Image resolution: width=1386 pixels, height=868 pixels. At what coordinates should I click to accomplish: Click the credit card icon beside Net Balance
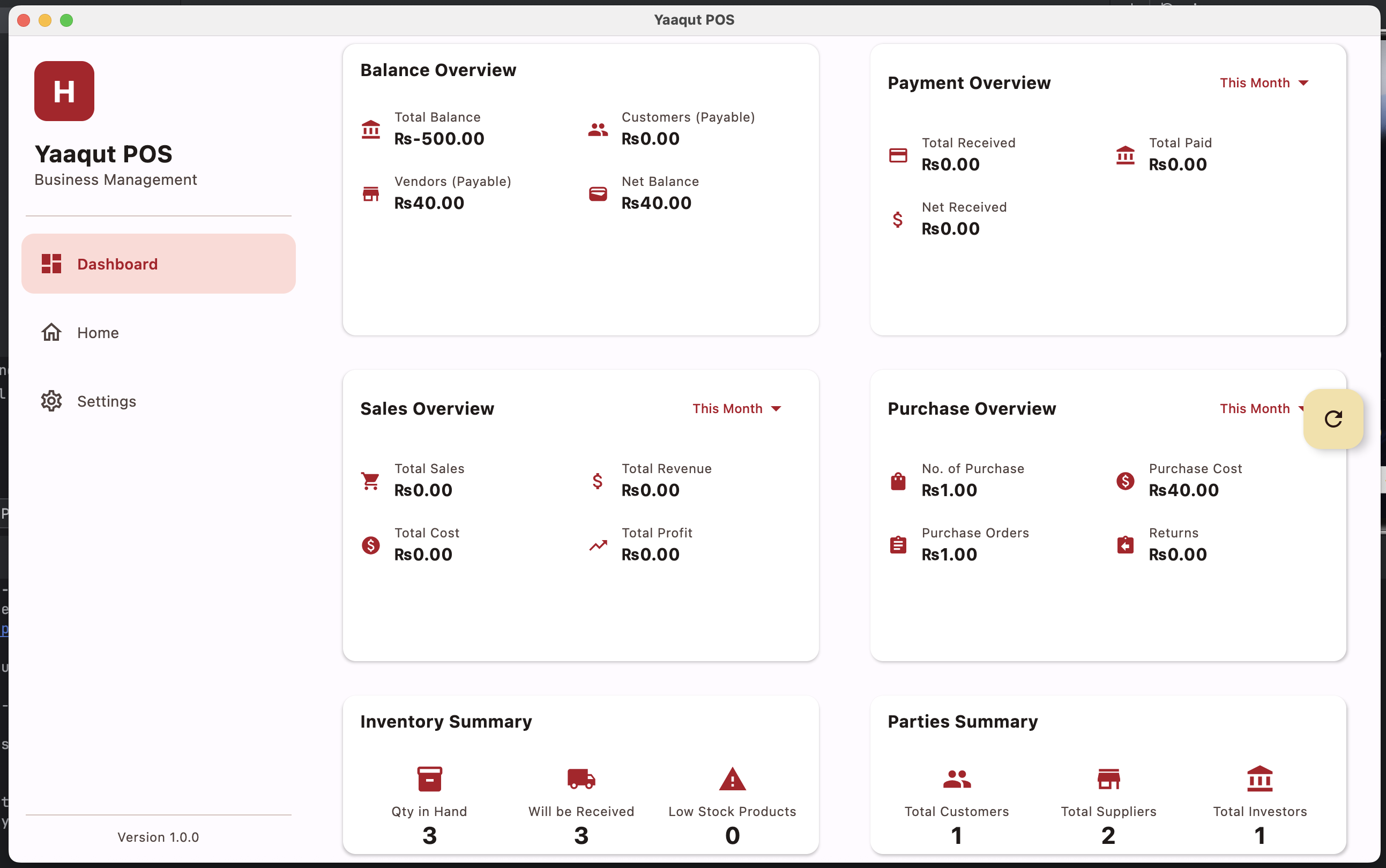point(598,194)
